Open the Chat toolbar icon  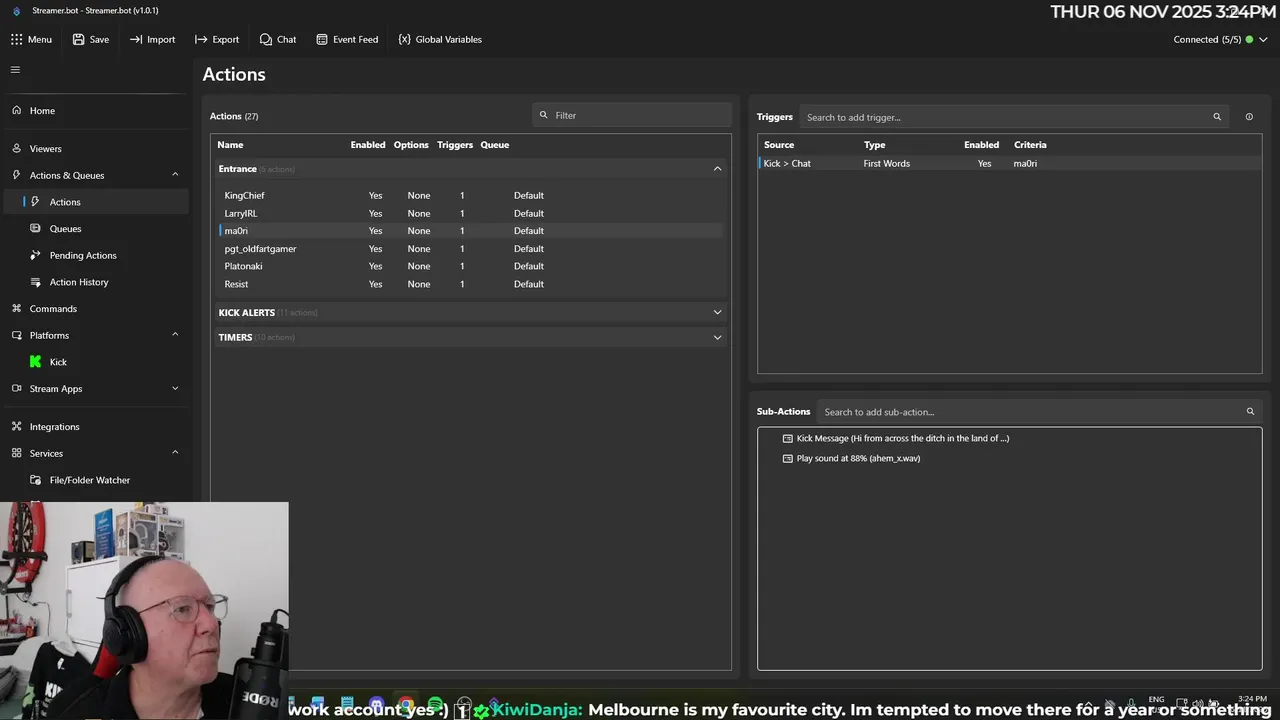point(265,39)
